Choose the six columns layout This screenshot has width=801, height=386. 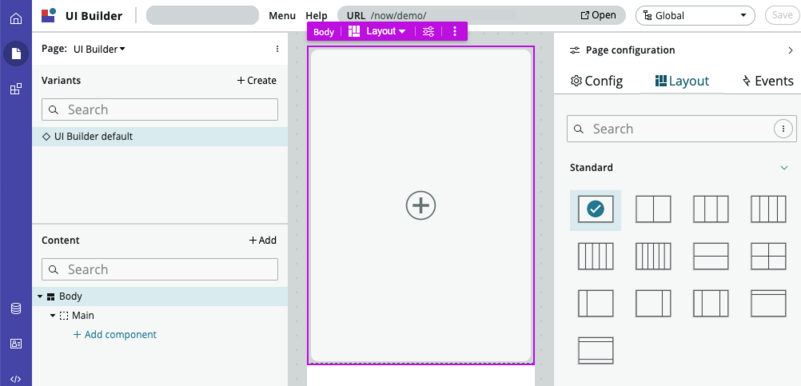(653, 256)
